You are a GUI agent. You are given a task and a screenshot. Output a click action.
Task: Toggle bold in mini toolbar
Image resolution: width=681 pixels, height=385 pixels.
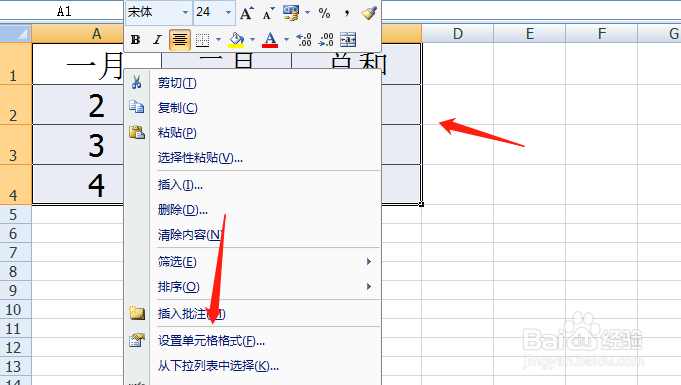pyautogui.click(x=136, y=40)
